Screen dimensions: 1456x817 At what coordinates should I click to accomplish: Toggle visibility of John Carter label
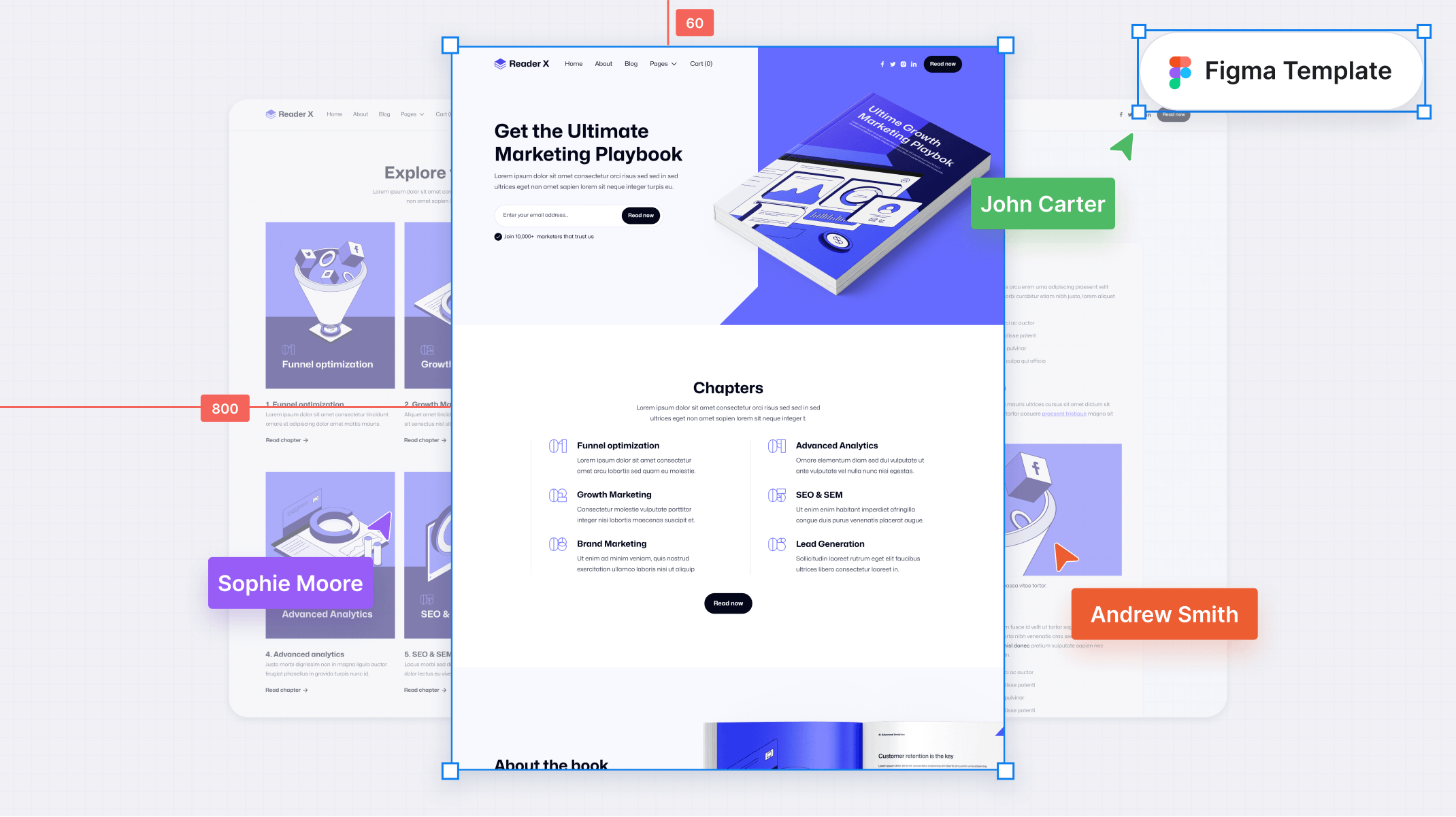click(1042, 203)
